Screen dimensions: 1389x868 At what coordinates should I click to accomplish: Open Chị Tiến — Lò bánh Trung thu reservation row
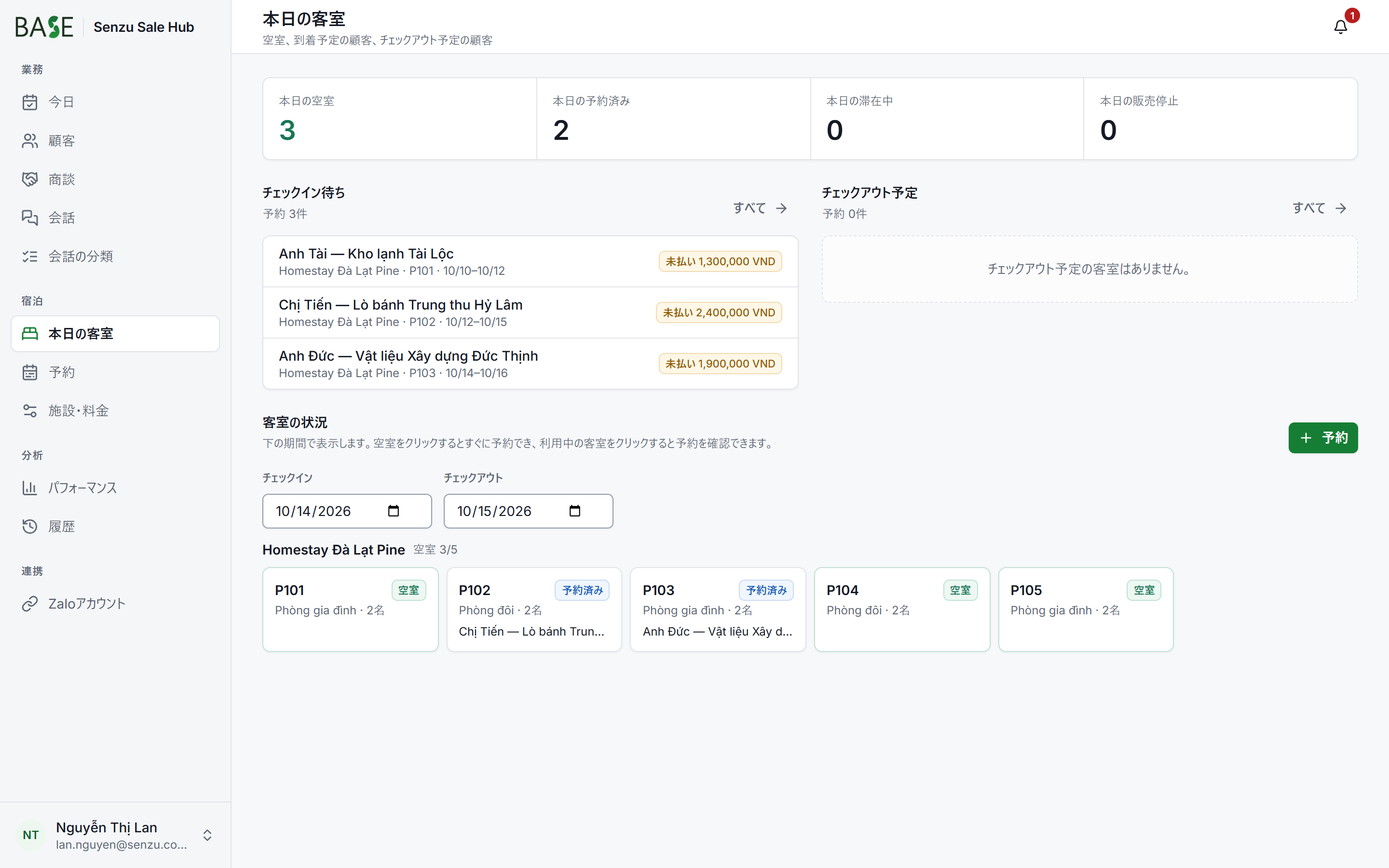point(531,313)
